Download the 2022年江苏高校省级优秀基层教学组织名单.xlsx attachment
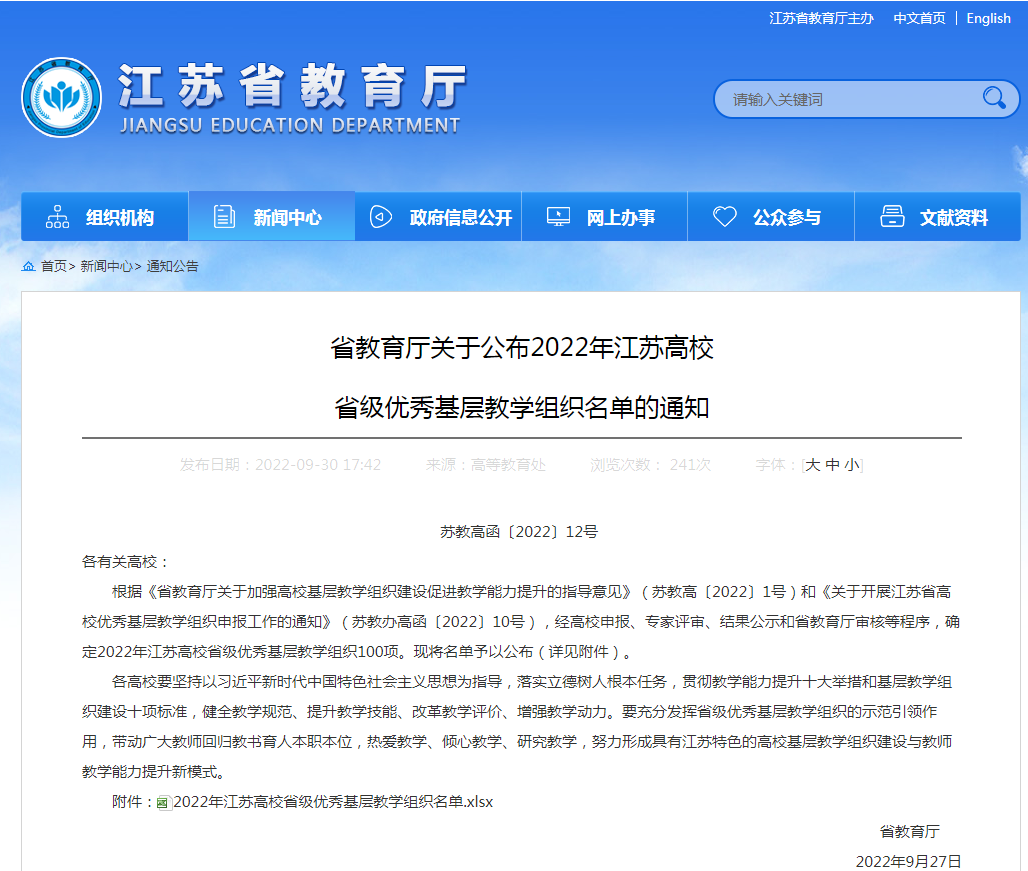The height and width of the screenshot is (871, 1028). (333, 802)
